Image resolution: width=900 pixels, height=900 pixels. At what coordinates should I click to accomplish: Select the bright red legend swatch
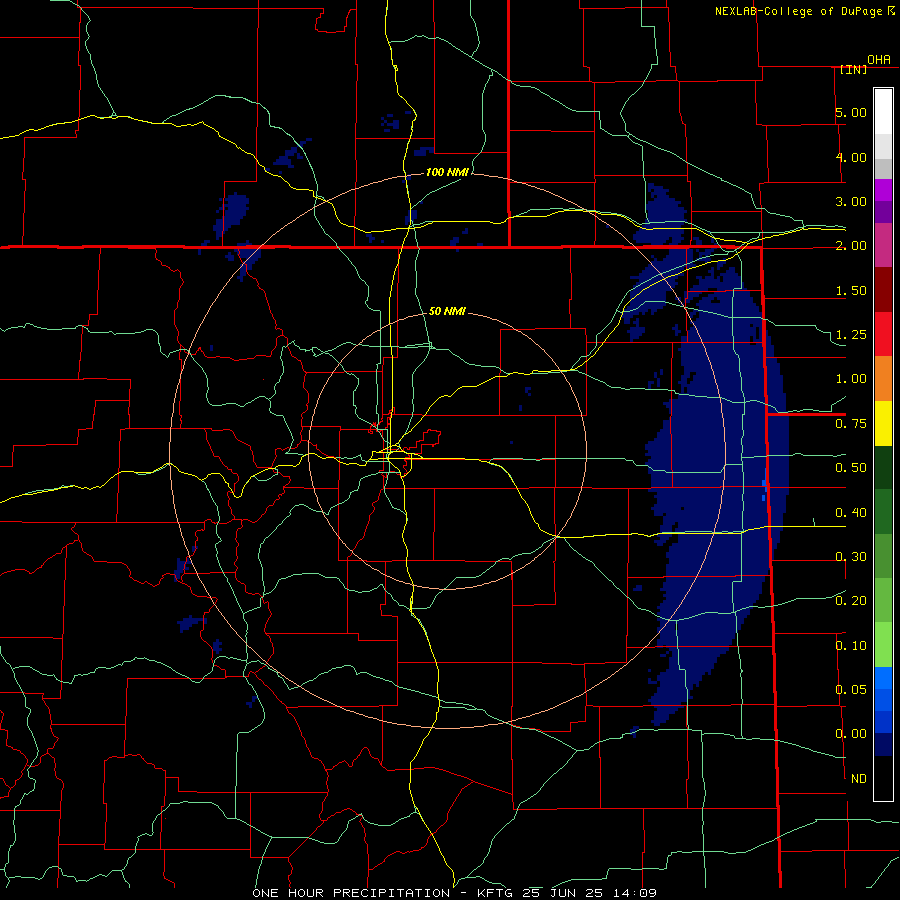click(883, 334)
